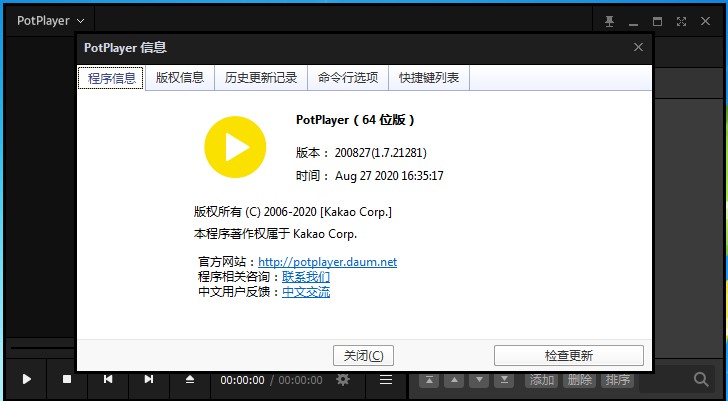Viewport: 728px width, 401px height.
Task: Click the playlist search magnifier icon
Action: pos(701,379)
